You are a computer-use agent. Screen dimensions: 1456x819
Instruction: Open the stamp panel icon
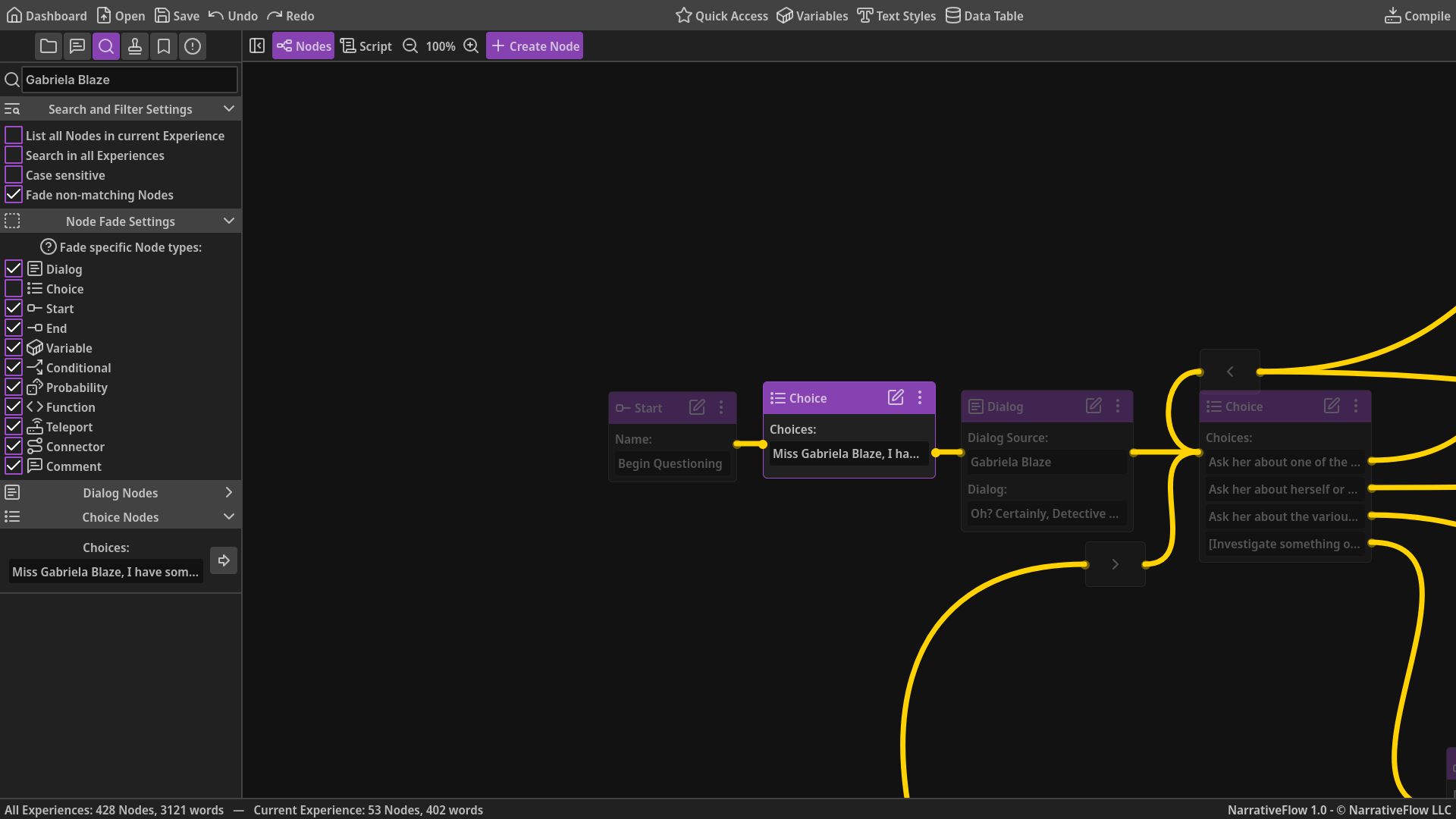pyautogui.click(x=135, y=46)
